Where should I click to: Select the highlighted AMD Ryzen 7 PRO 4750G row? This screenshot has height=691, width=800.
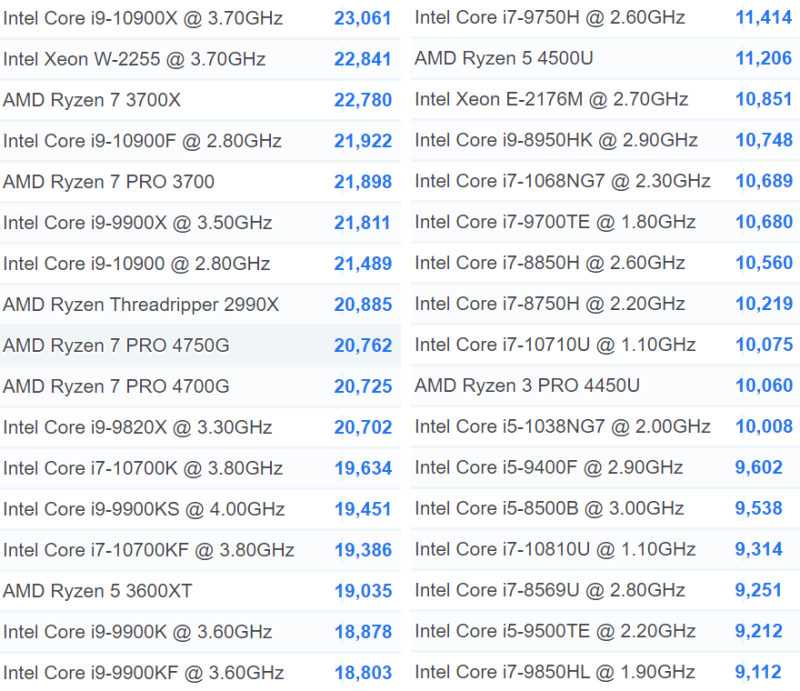pos(200,346)
